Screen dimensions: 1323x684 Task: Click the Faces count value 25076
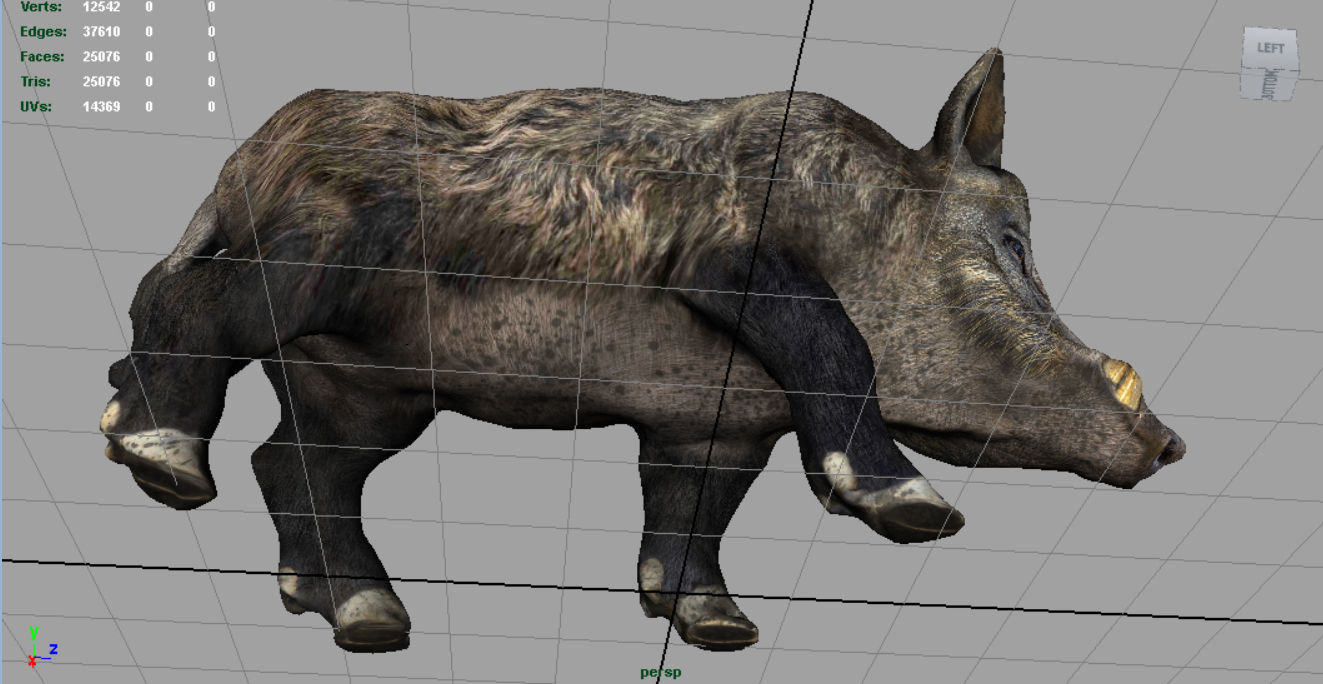[x=101, y=56]
